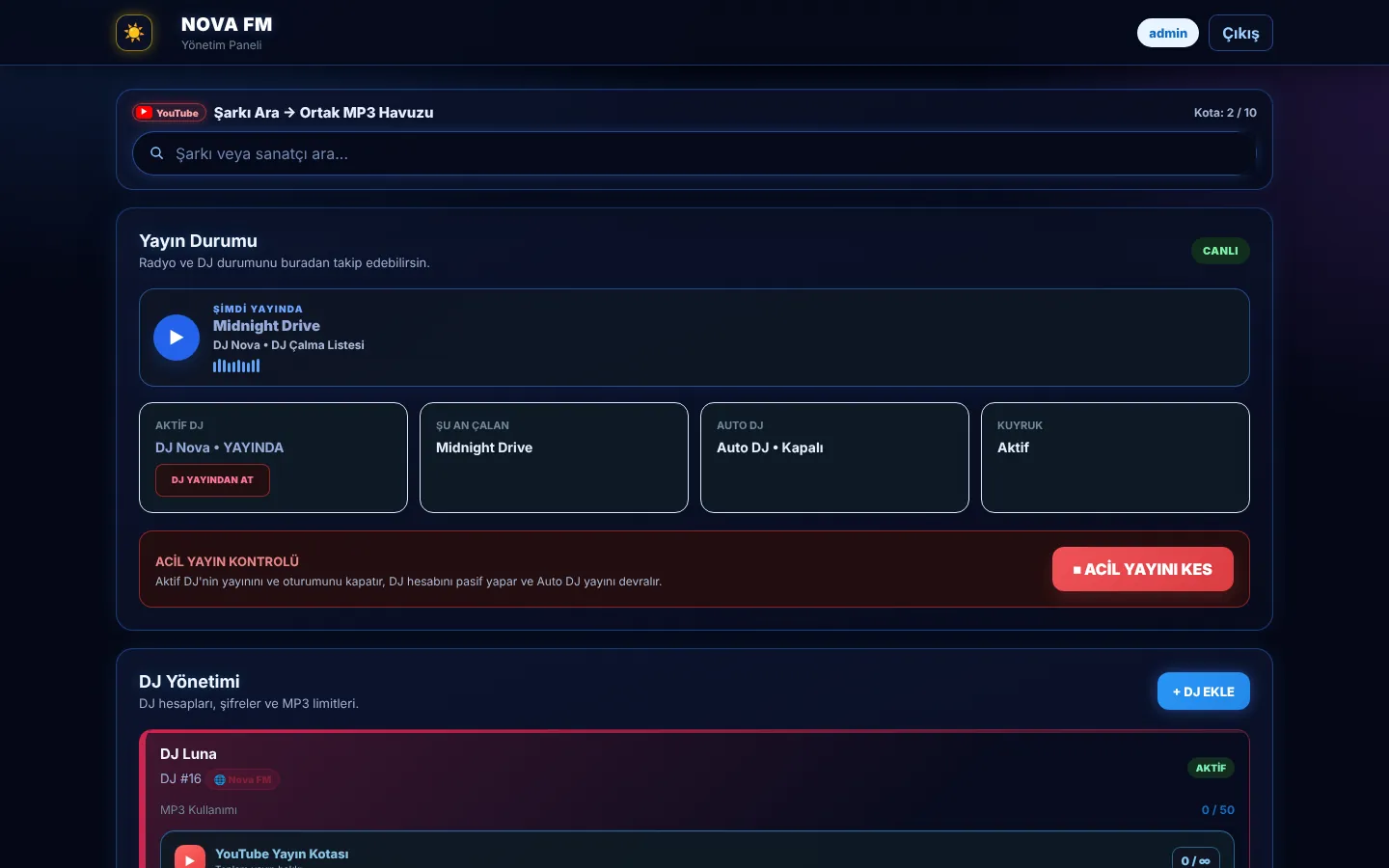Click the YouTube Yayın Kotası title

(x=282, y=854)
